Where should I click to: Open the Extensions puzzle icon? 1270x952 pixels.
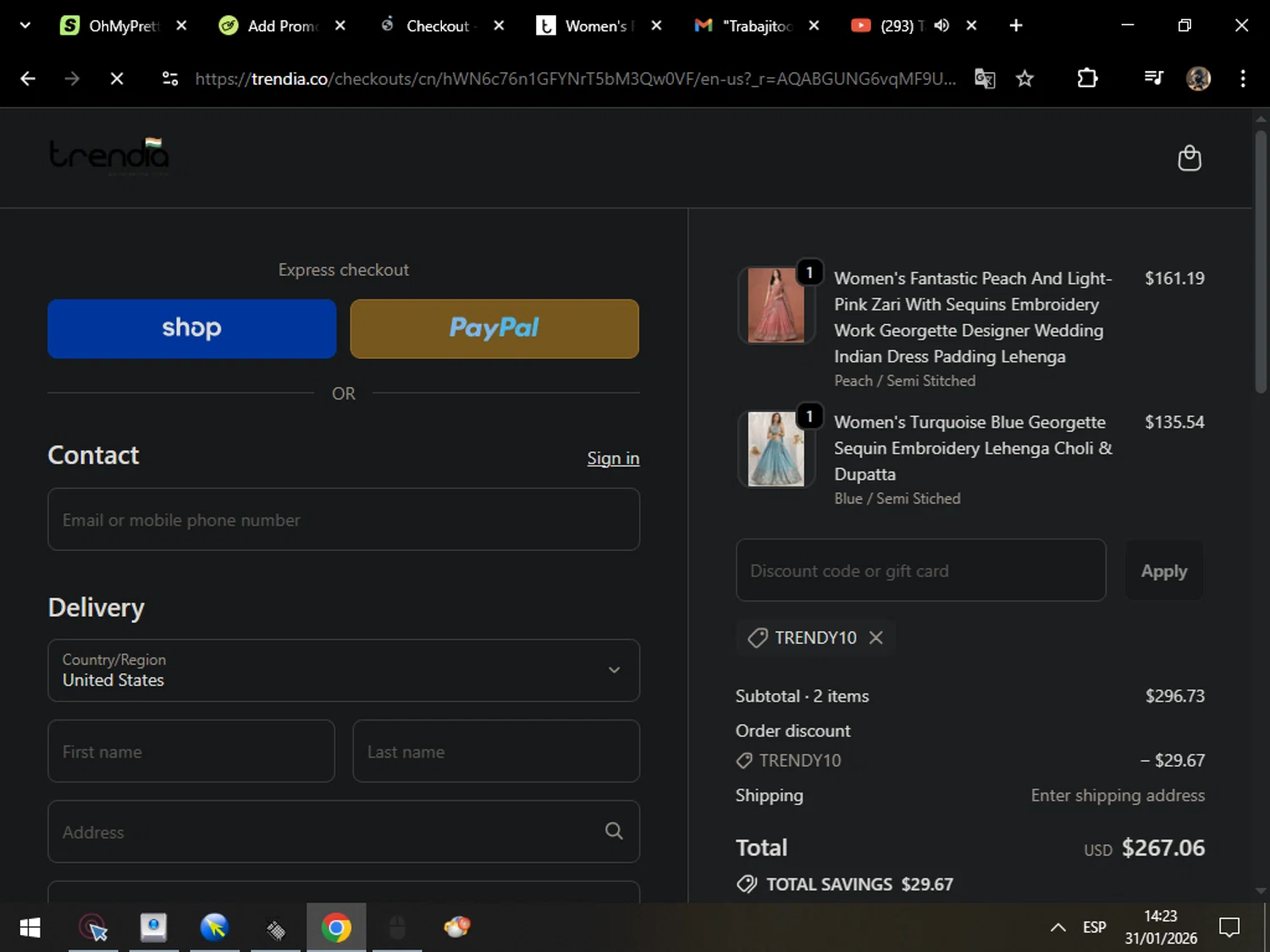(1087, 79)
